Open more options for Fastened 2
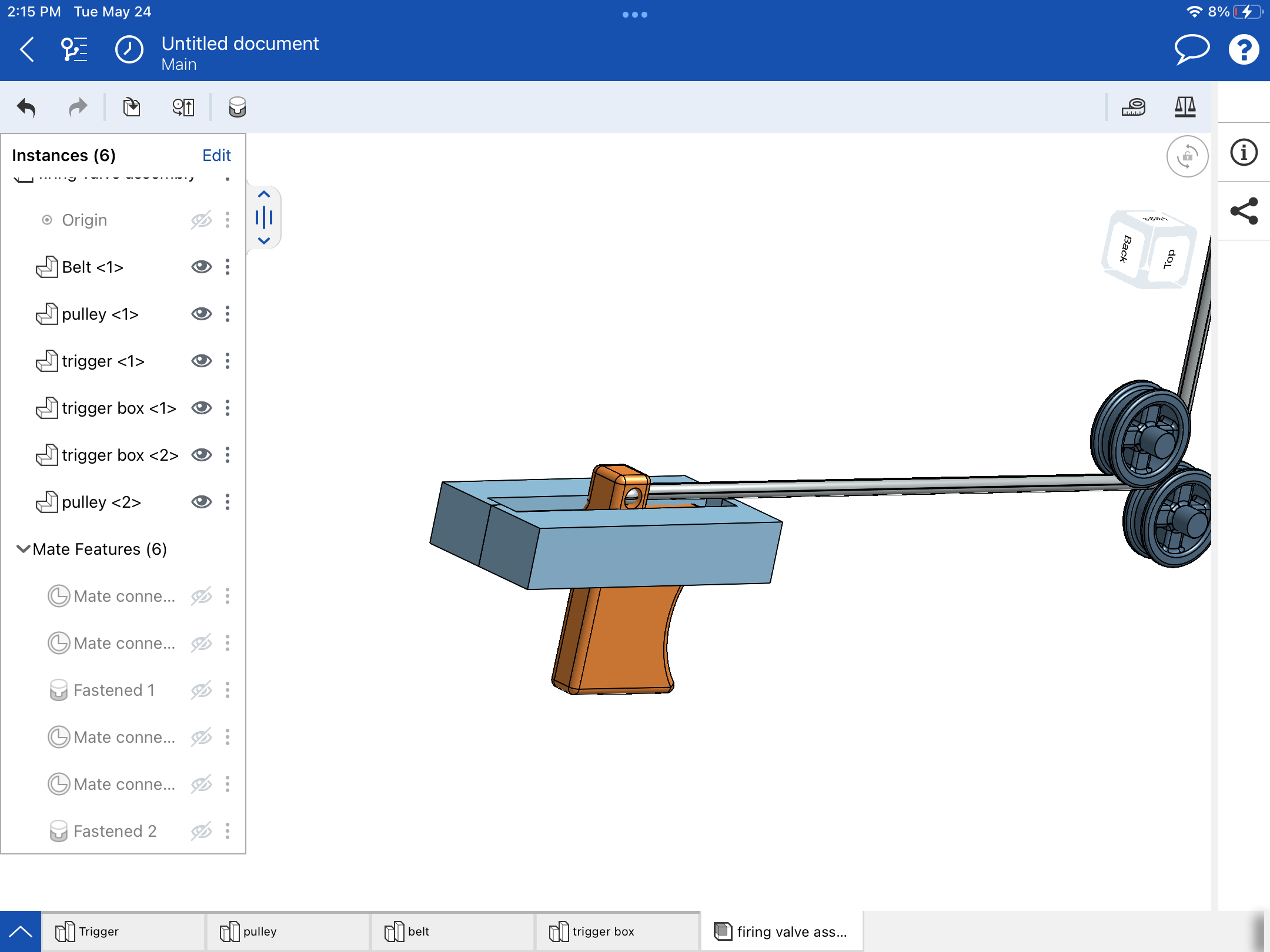Screen dimensions: 1270x952 (x=228, y=831)
